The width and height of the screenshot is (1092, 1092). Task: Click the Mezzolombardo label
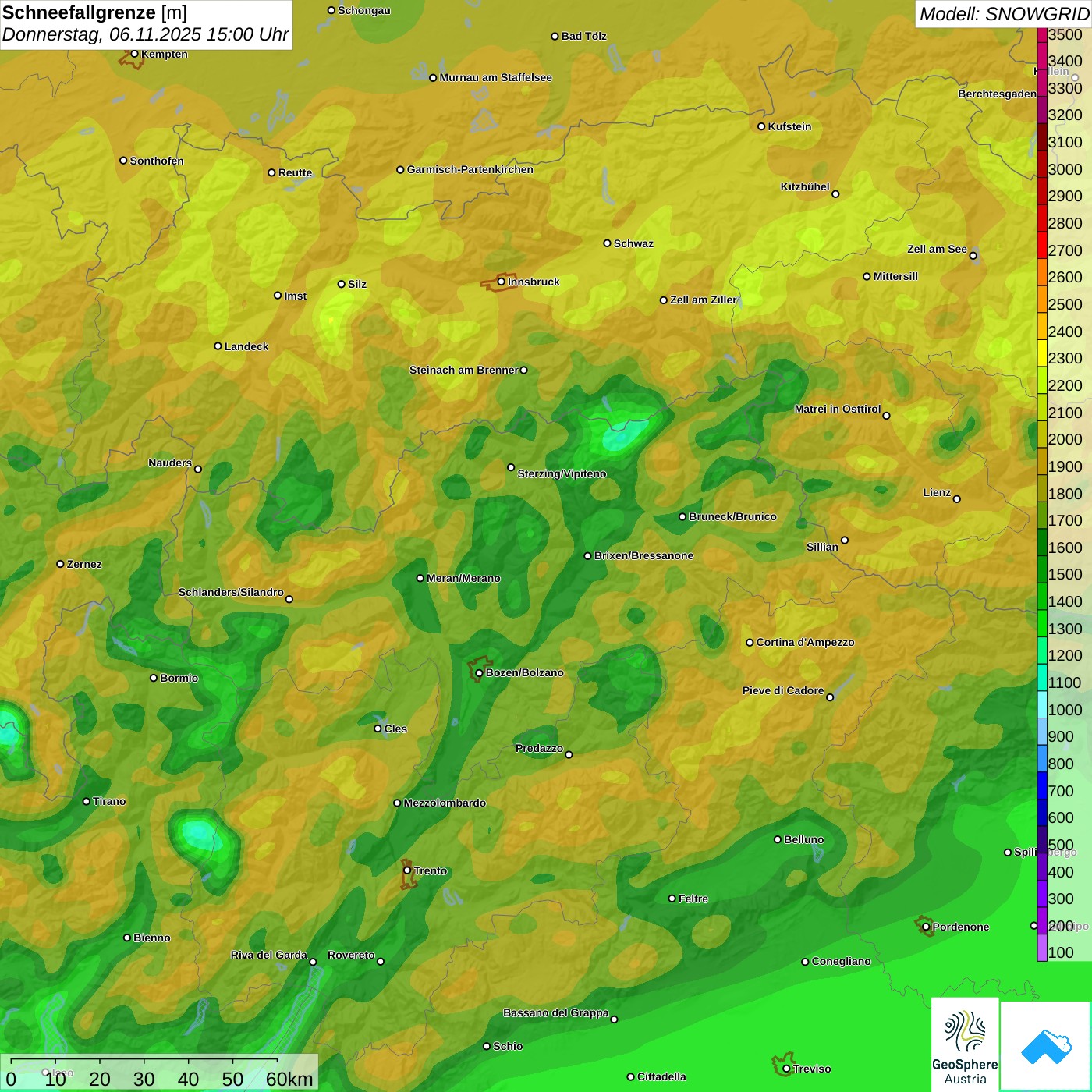coord(445,803)
